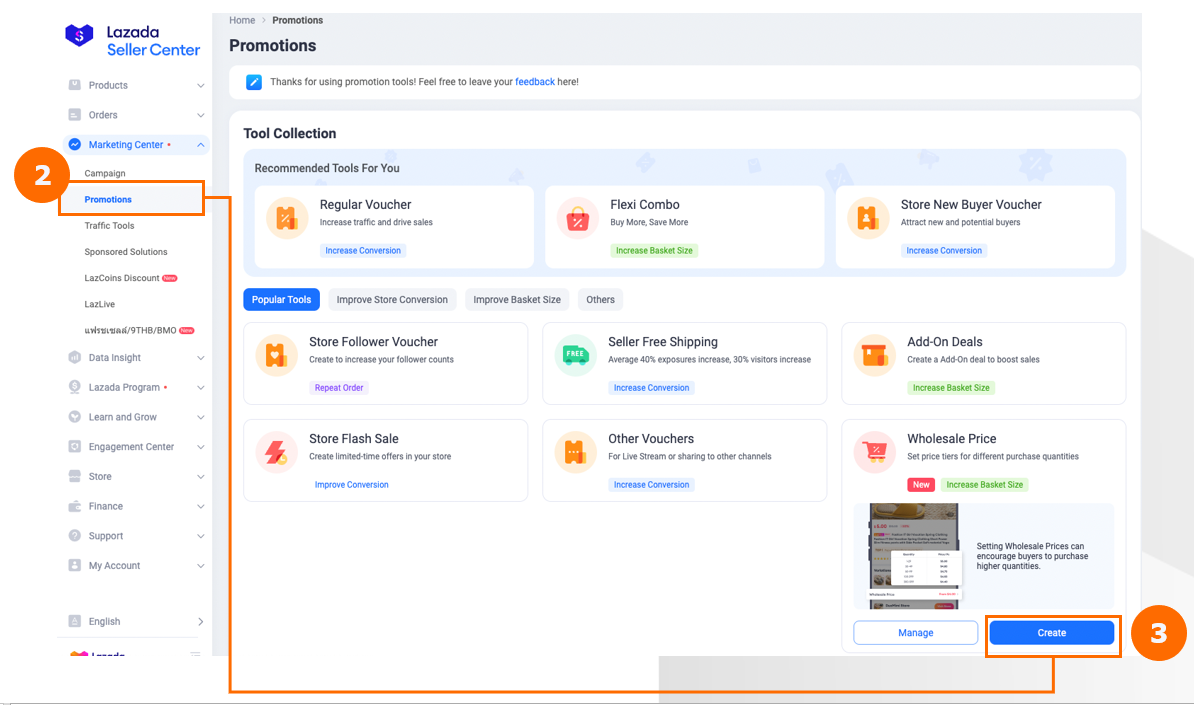Click the Seller Free Shipping truck icon
This screenshot has height=705, width=1194.
coord(575,356)
